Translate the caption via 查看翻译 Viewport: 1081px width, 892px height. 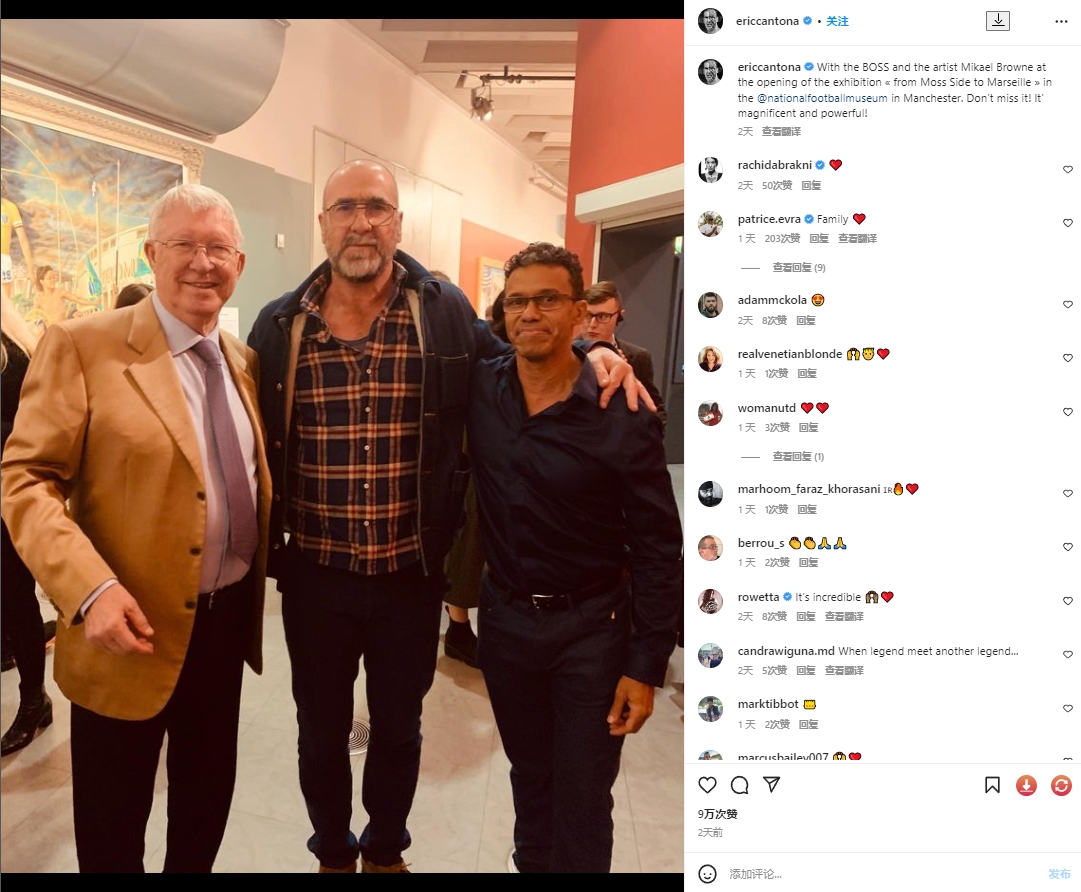pos(781,131)
